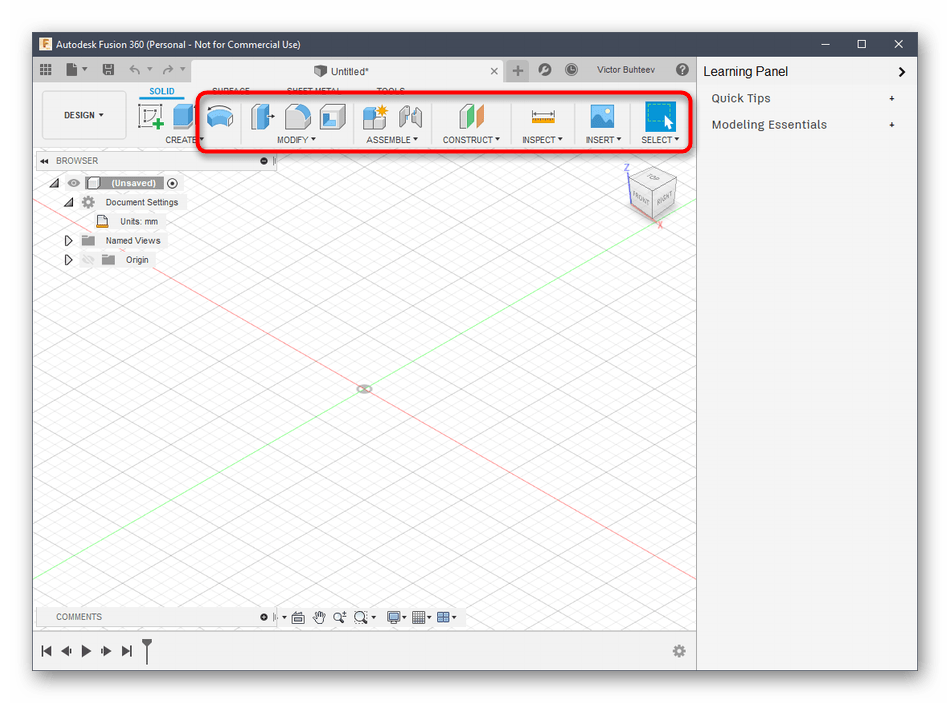Select the Joint tool icon
The image size is (950, 703).
pos(410,117)
